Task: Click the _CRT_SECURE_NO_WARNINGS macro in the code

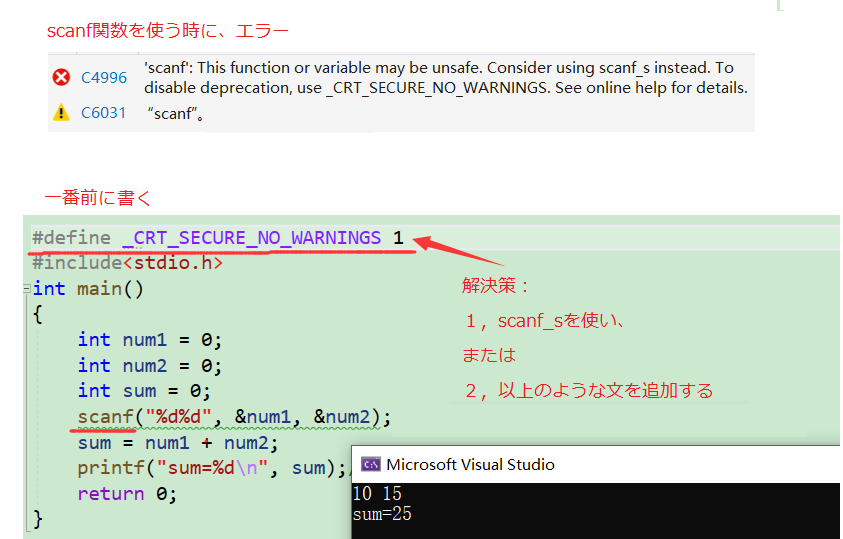Action: click(x=251, y=238)
